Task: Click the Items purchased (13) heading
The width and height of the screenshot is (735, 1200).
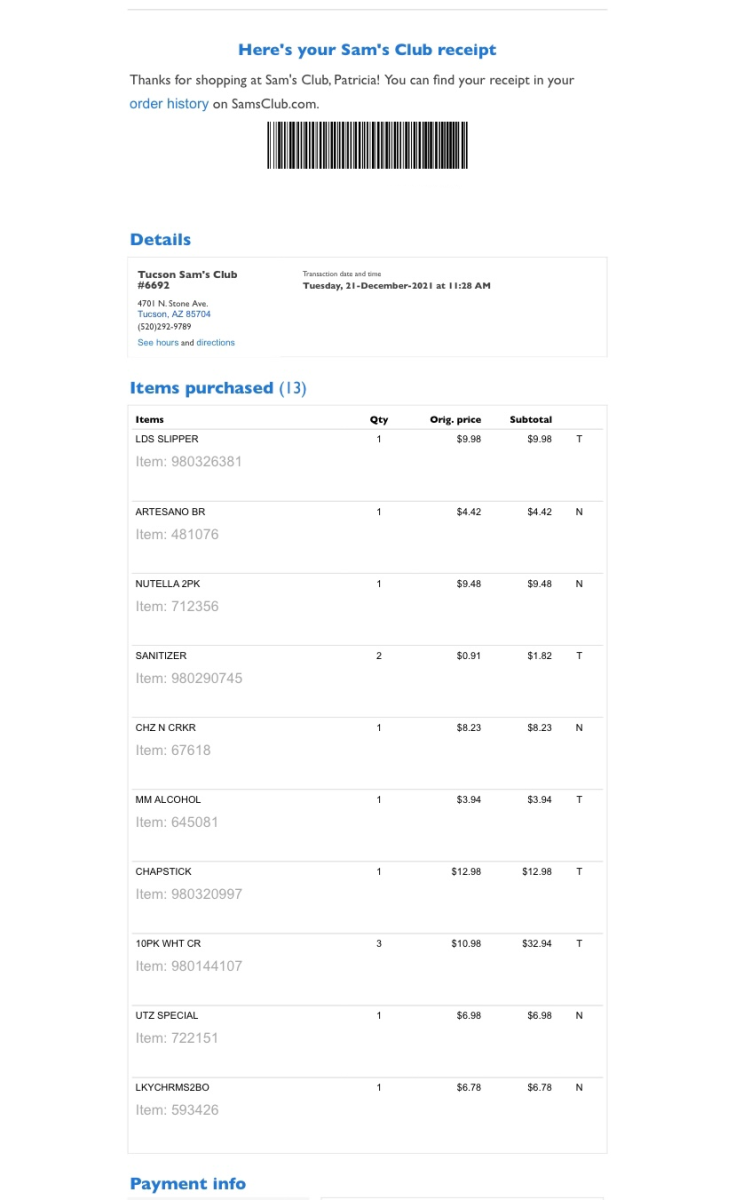Action: click(218, 388)
